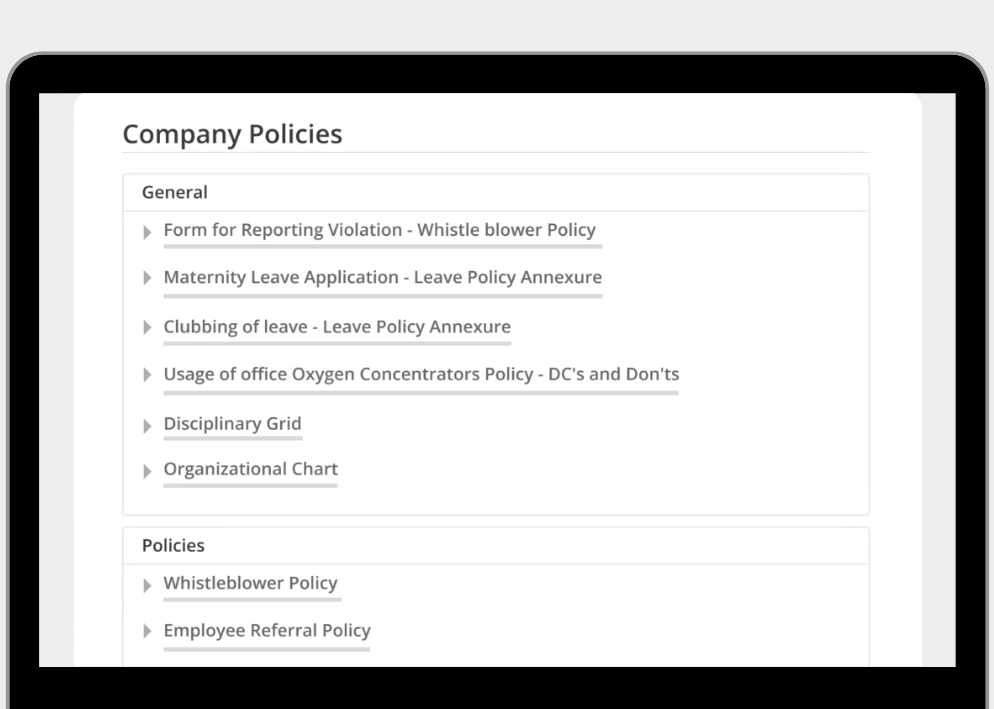This screenshot has width=994, height=709.
Task: Expand the Employee Referral Policy arrow
Action: (x=147, y=631)
